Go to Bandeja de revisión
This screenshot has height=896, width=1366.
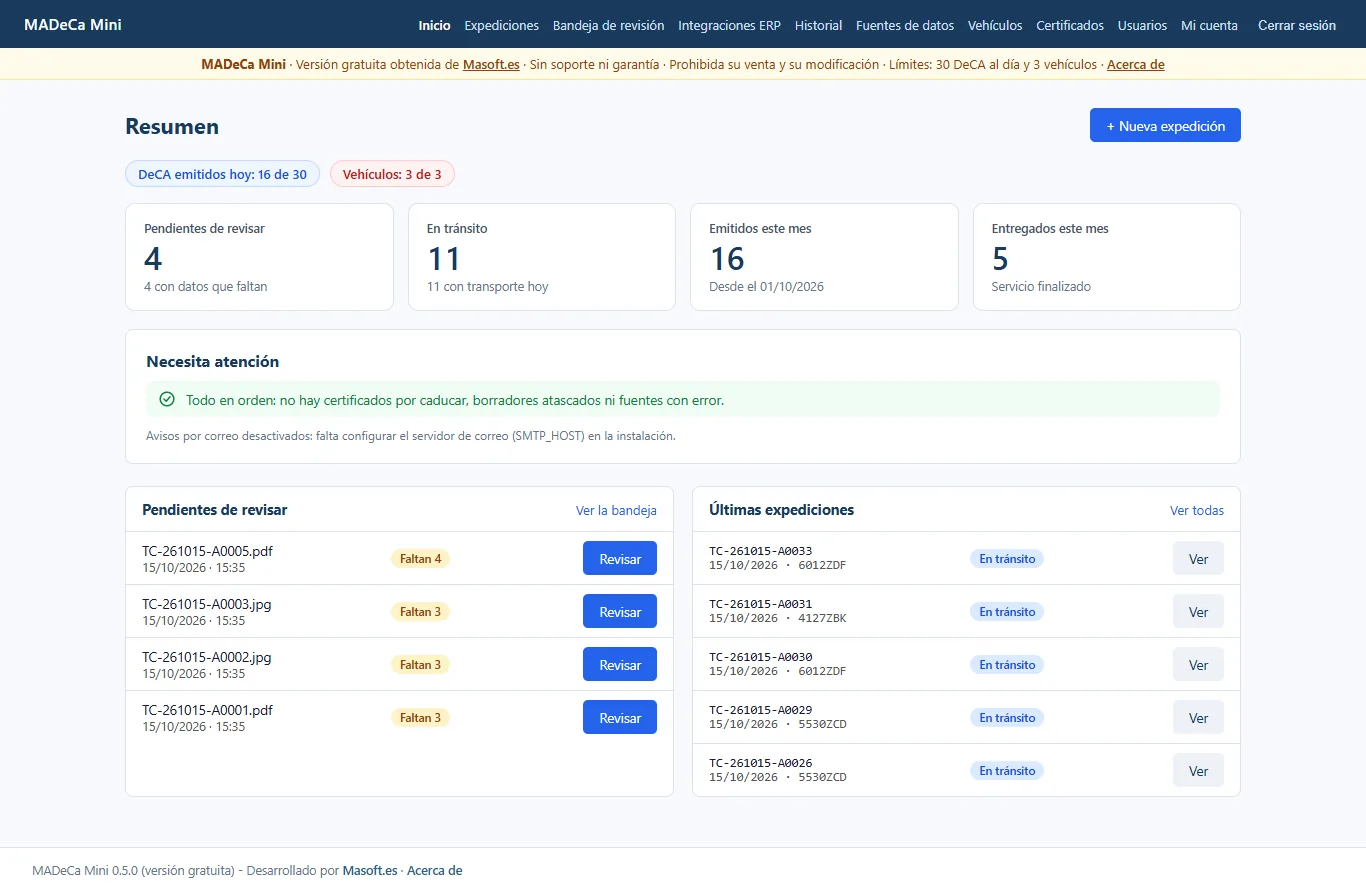(x=608, y=25)
